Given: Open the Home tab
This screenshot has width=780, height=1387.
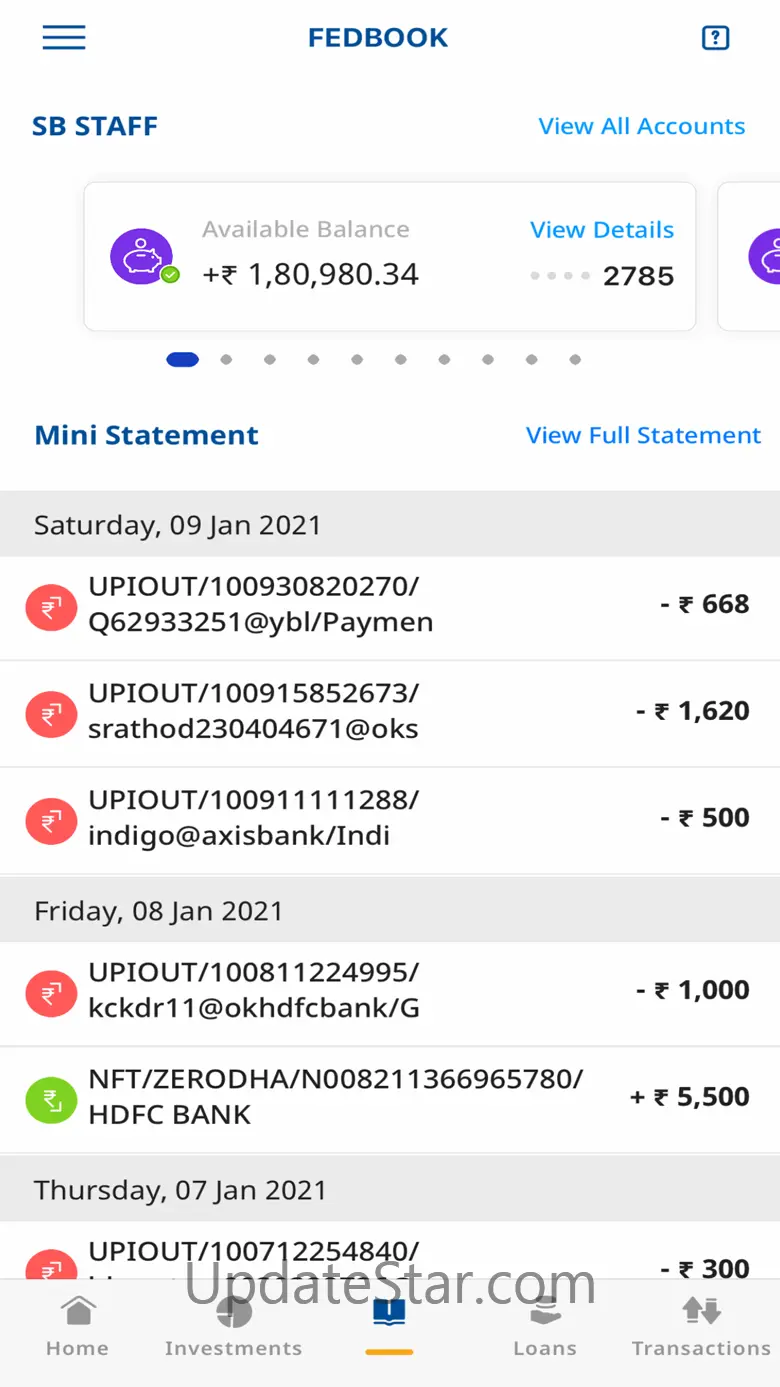Looking at the screenshot, I should coord(77,1324).
